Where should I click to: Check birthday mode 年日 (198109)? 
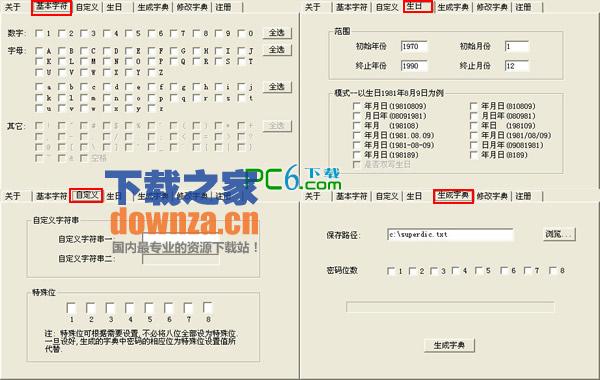pos(473,126)
